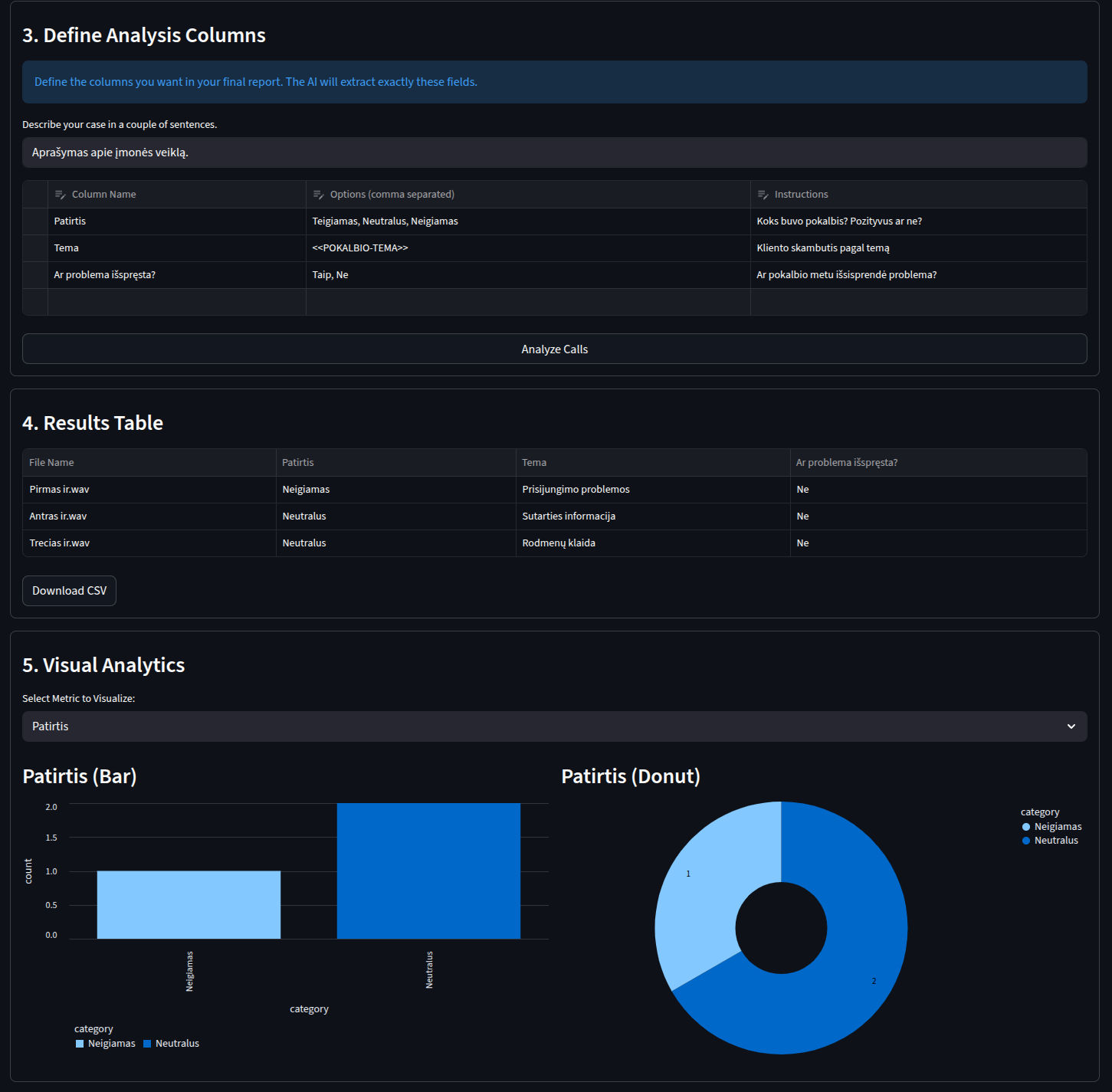This screenshot has width=1112, height=1092.
Task: Click the empty Column Name cell in last row
Action: click(176, 302)
